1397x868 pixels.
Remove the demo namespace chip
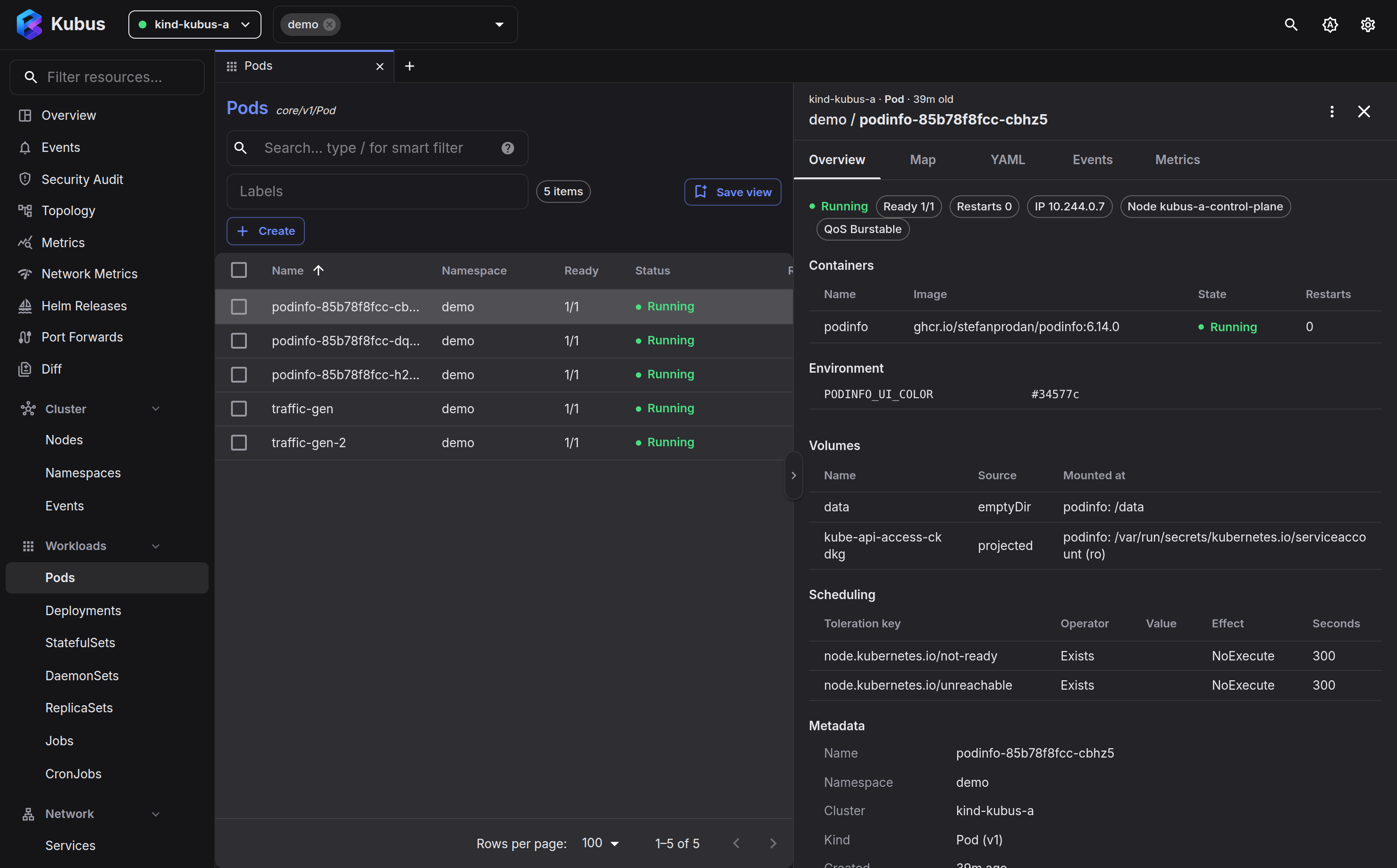click(x=329, y=25)
